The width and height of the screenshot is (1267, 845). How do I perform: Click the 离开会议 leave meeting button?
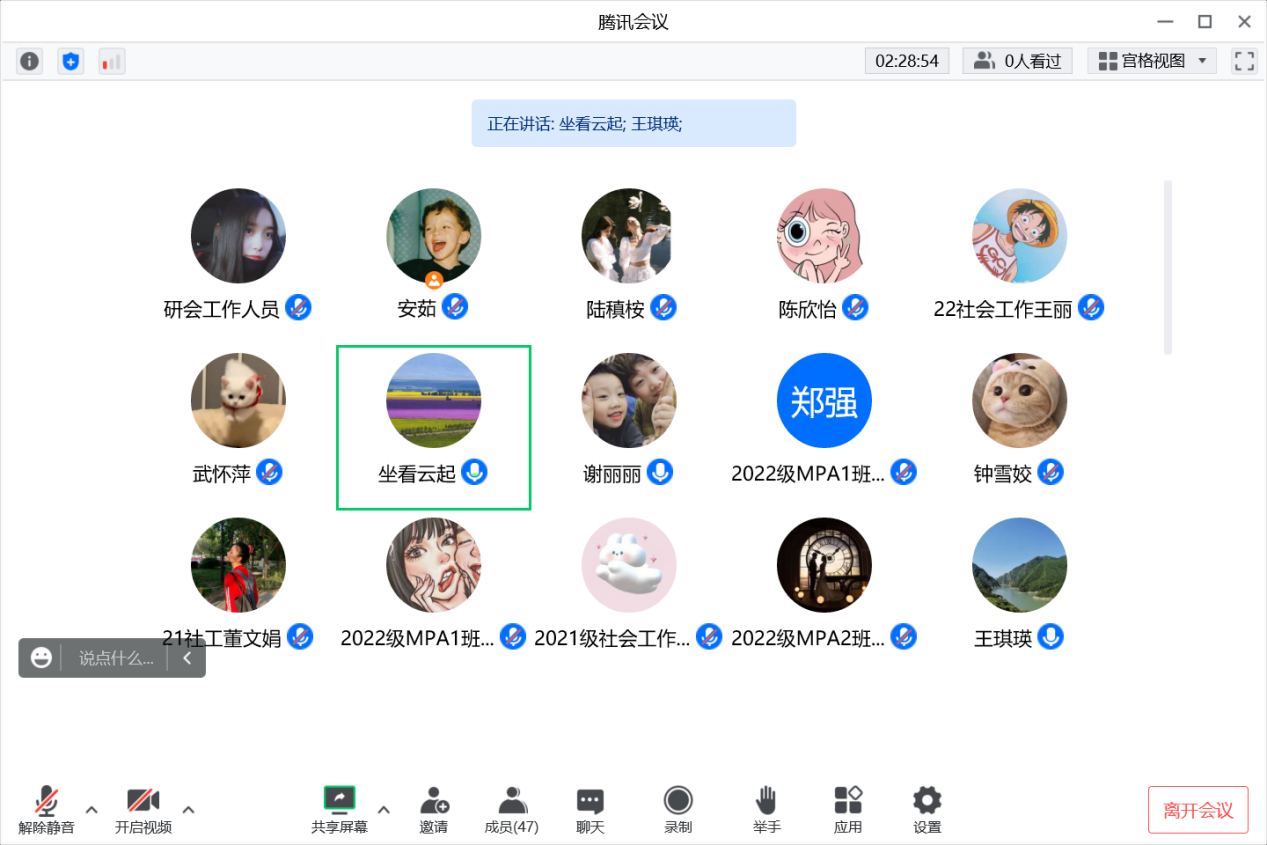[1198, 810]
